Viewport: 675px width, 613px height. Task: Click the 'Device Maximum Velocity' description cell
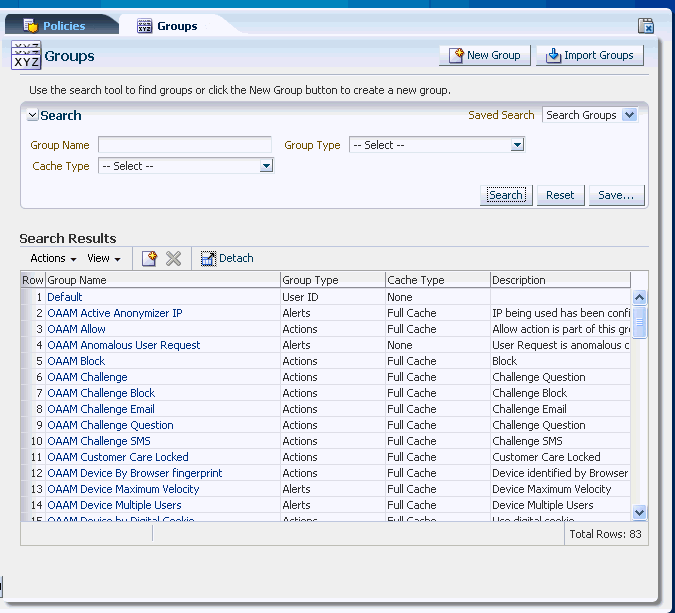(x=560, y=489)
